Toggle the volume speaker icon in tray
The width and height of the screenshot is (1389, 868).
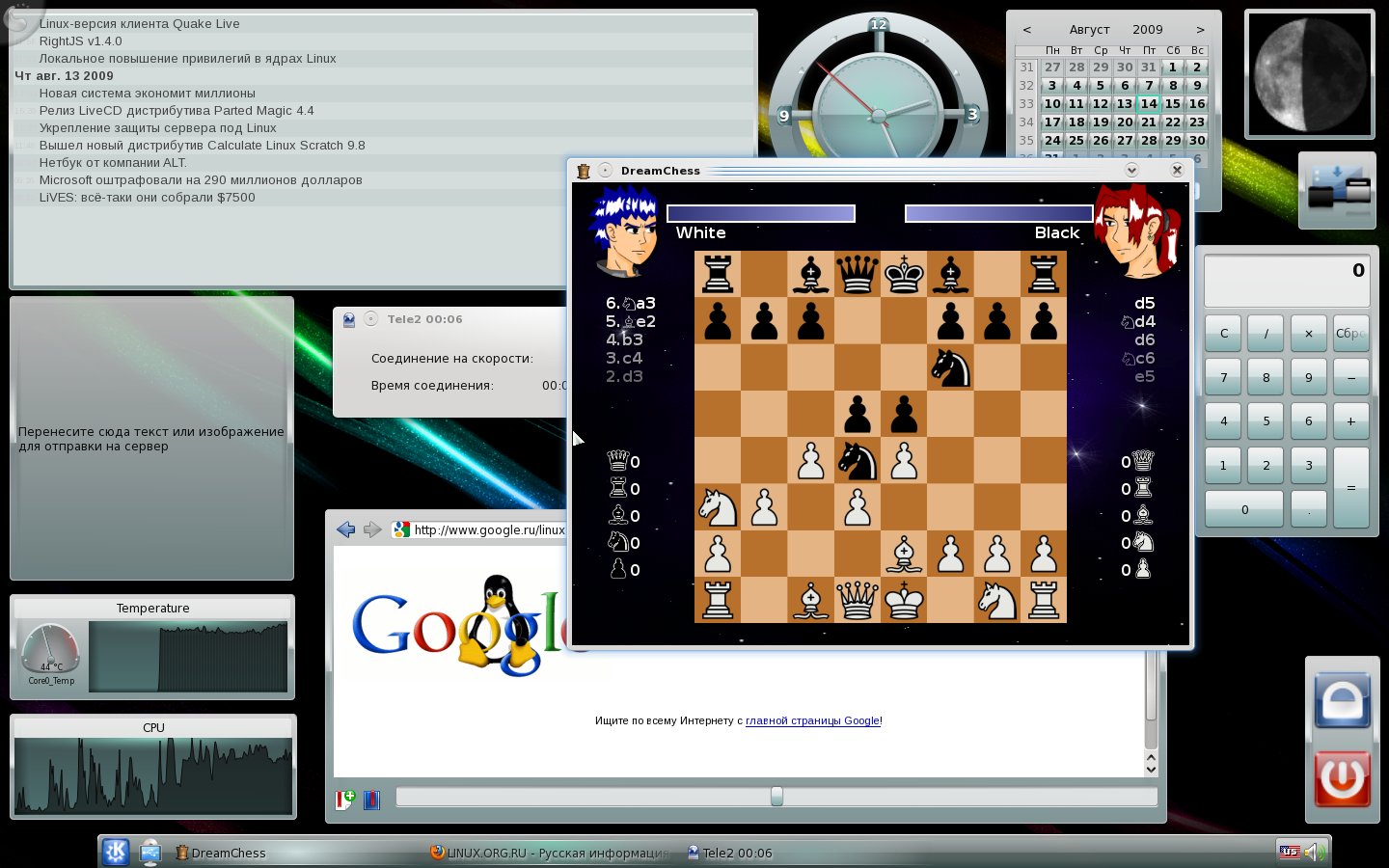(x=1314, y=852)
